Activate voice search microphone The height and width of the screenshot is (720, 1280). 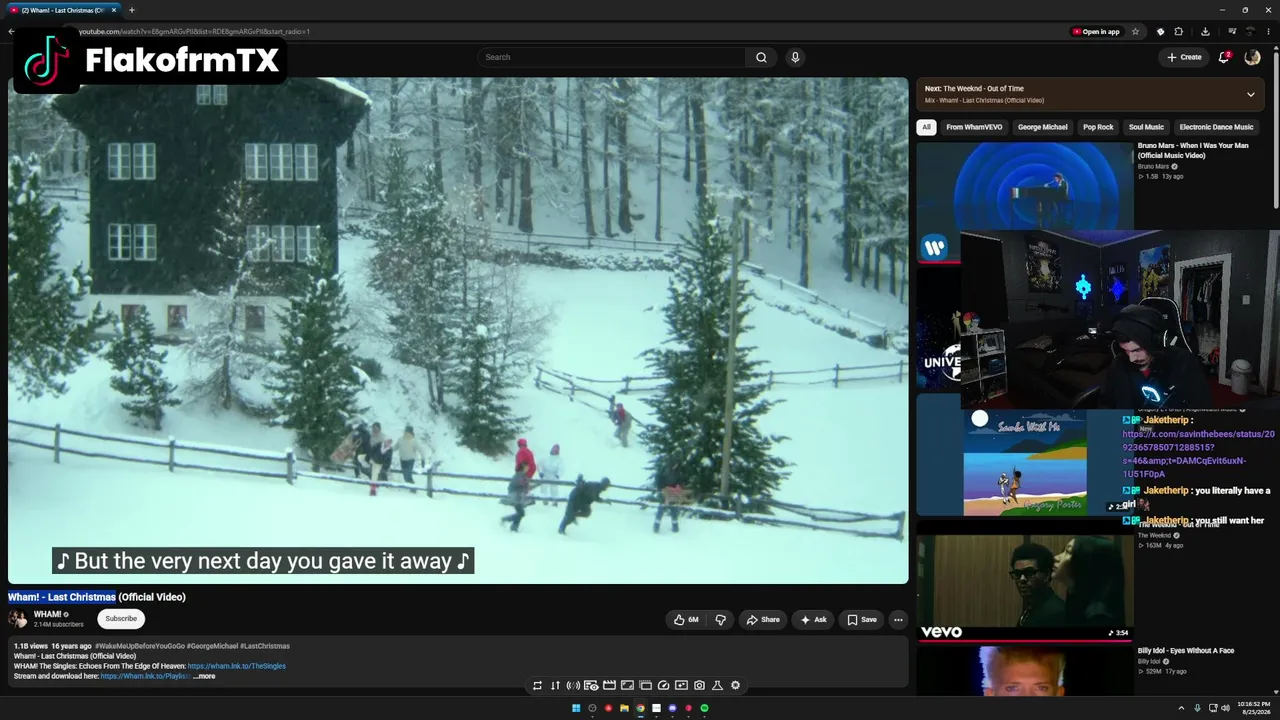[x=795, y=57]
